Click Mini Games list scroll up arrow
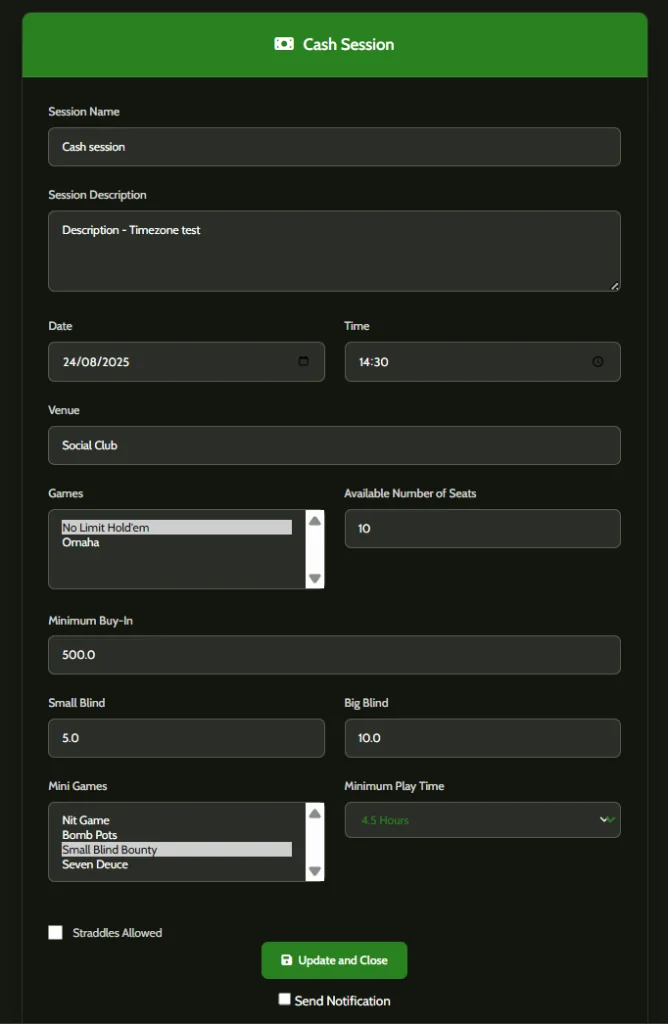Image resolution: width=668 pixels, height=1024 pixels. coord(315,814)
